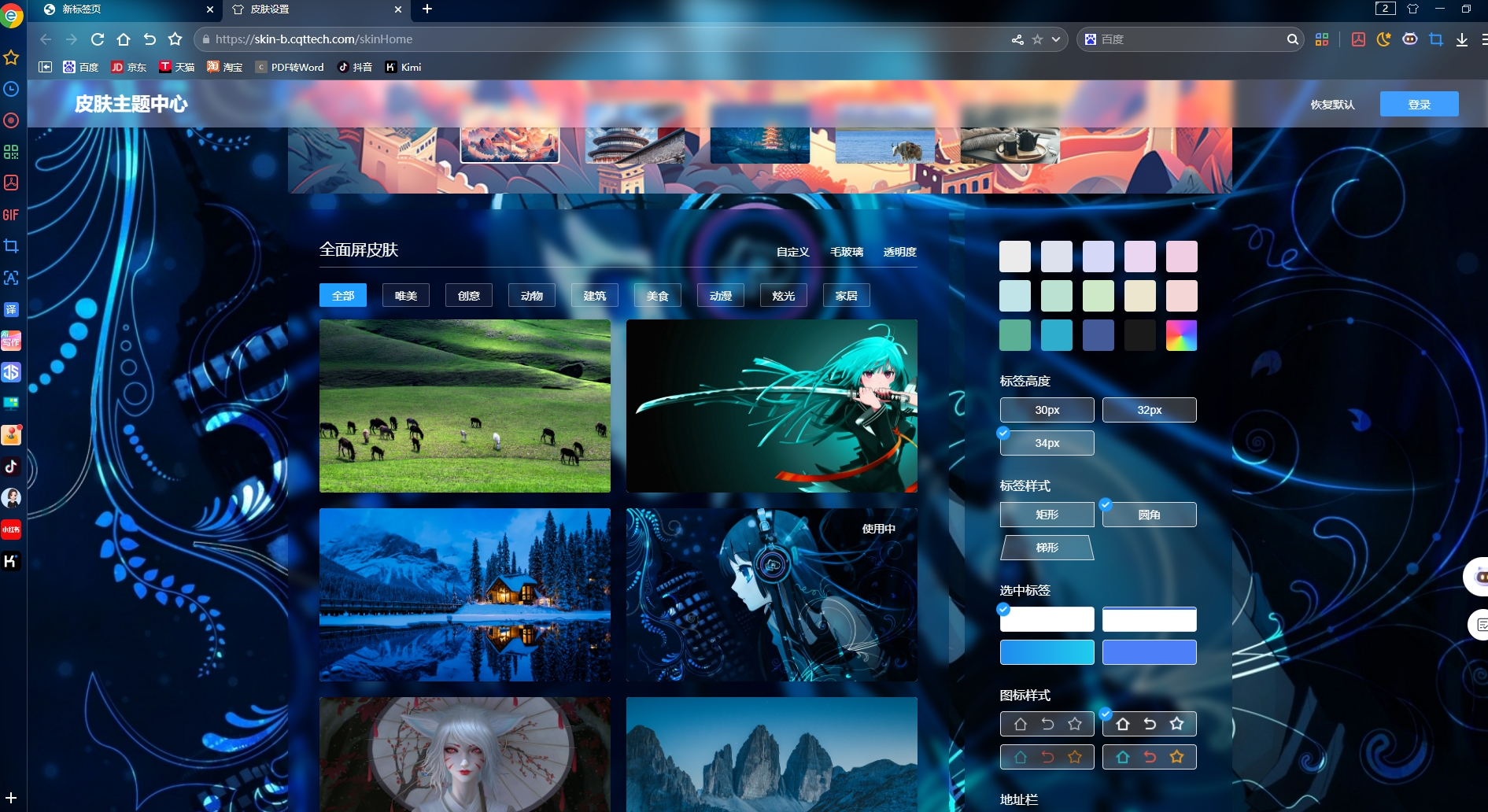Image resolution: width=1488 pixels, height=812 pixels.
Task: Click the 登录 button
Action: pos(1419,105)
